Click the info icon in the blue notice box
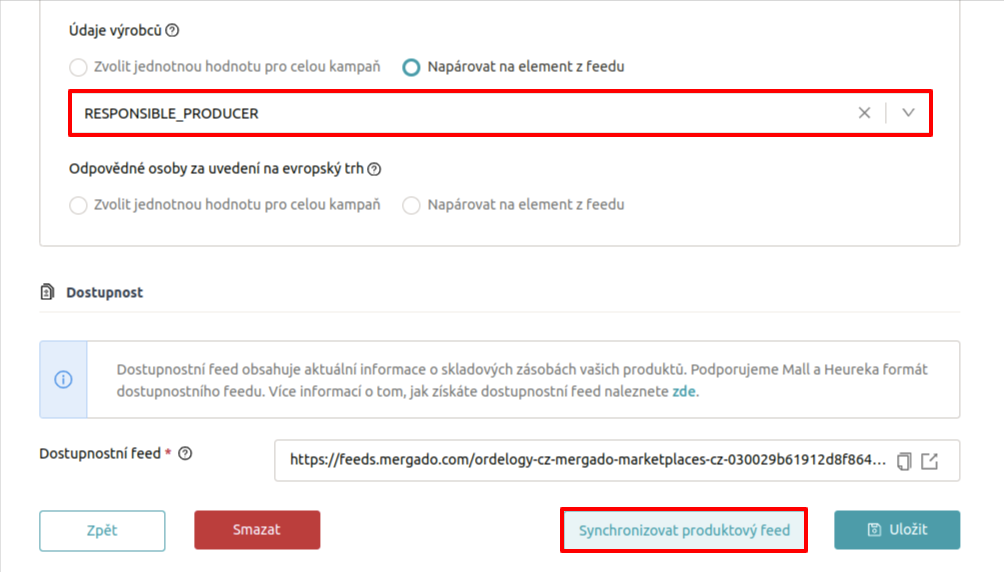Image resolution: width=1004 pixels, height=572 pixels. (63, 380)
